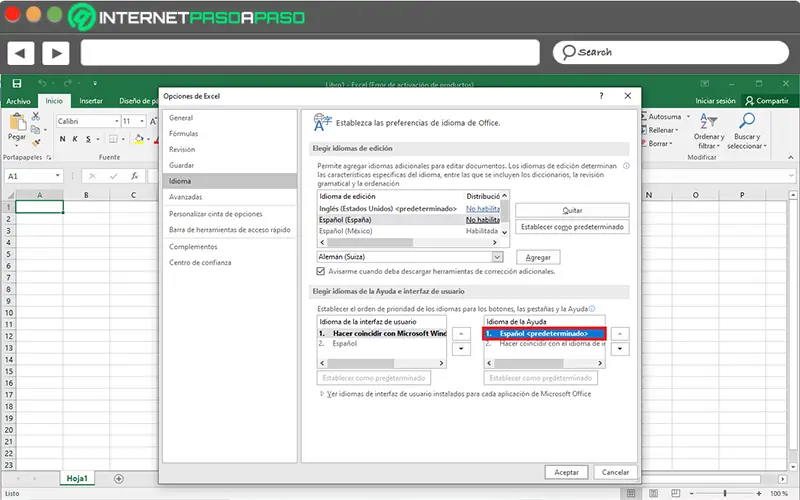This screenshot has height=500, width=800.
Task: Select Español <predeterminado> help language
Action: click(x=544, y=334)
